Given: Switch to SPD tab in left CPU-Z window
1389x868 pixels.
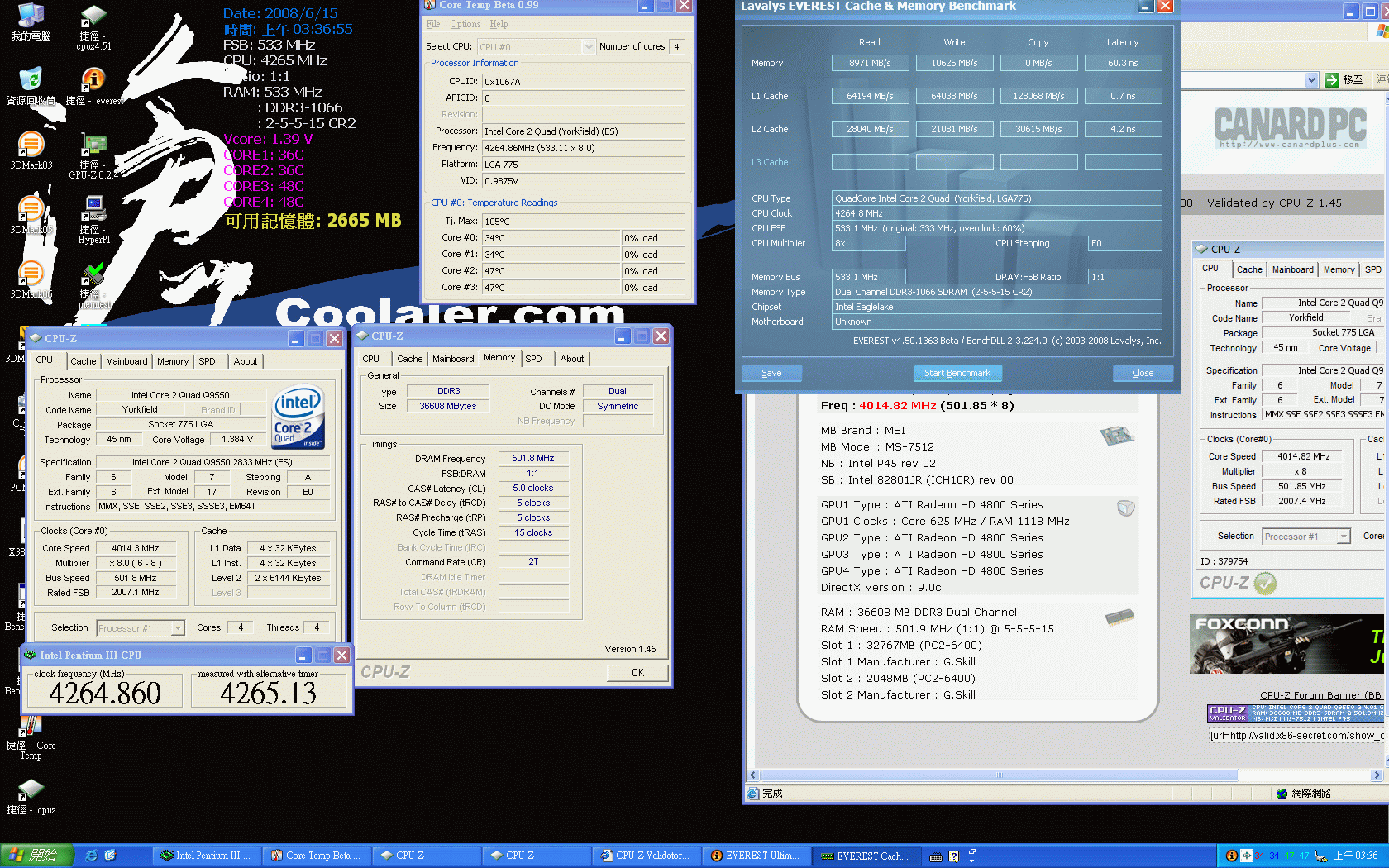Looking at the screenshot, I should [207, 361].
